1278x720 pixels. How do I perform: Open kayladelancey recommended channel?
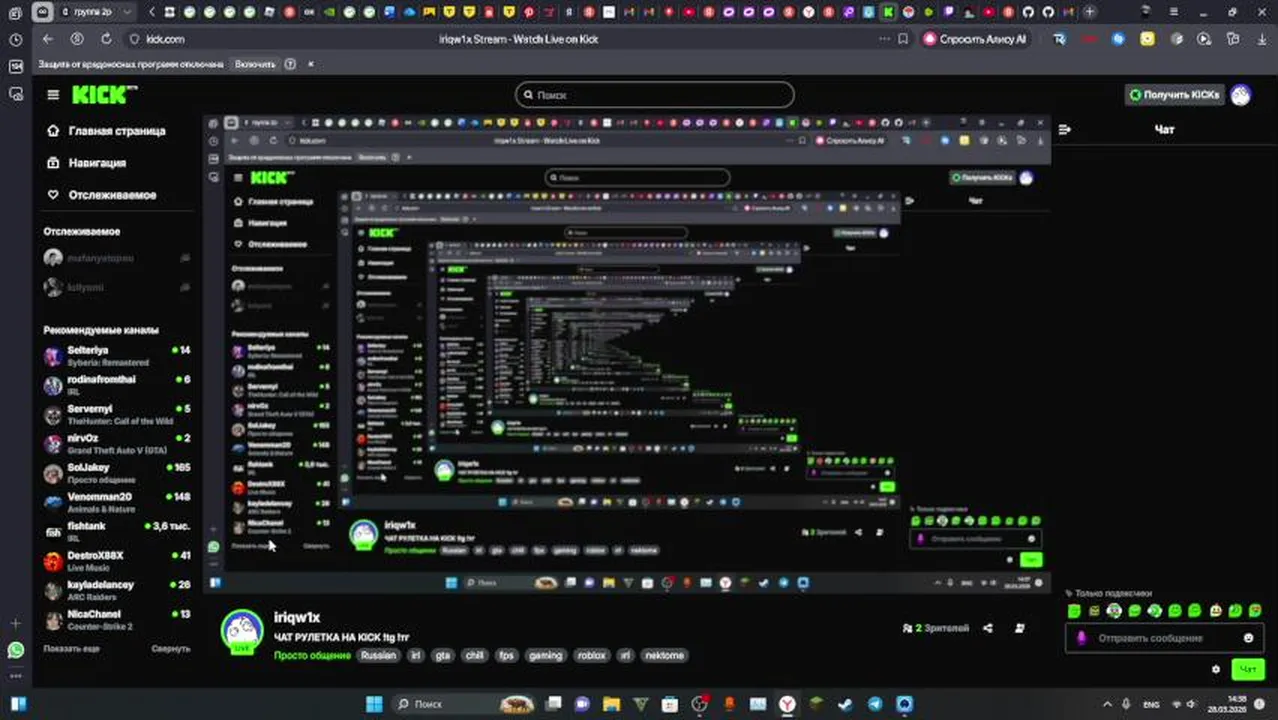coord(117,590)
